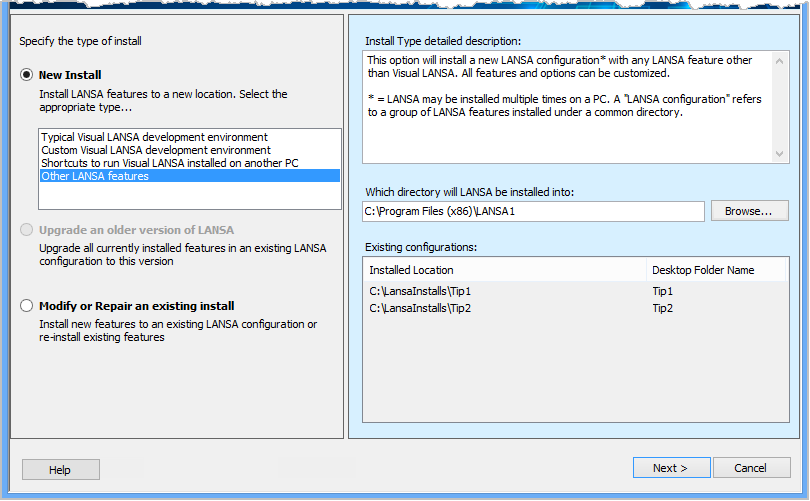Click the Tip2 desktop folder name cell
This screenshot has width=810, height=501.
pyautogui.click(x=663, y=308)
